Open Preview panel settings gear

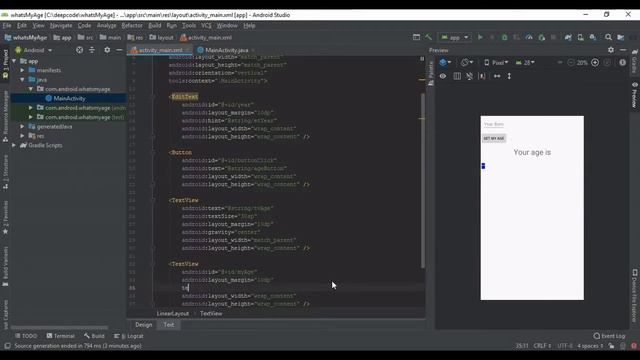click(611, 50)
